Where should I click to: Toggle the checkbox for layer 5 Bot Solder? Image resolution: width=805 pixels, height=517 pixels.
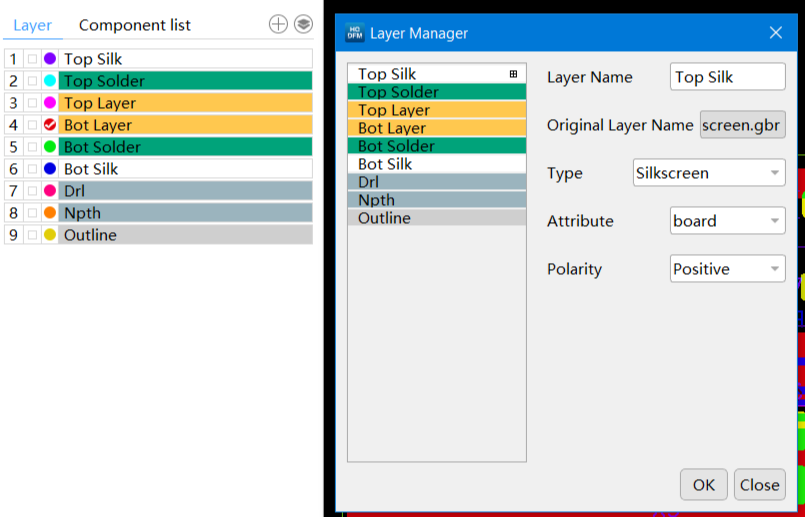pos(32,147)
